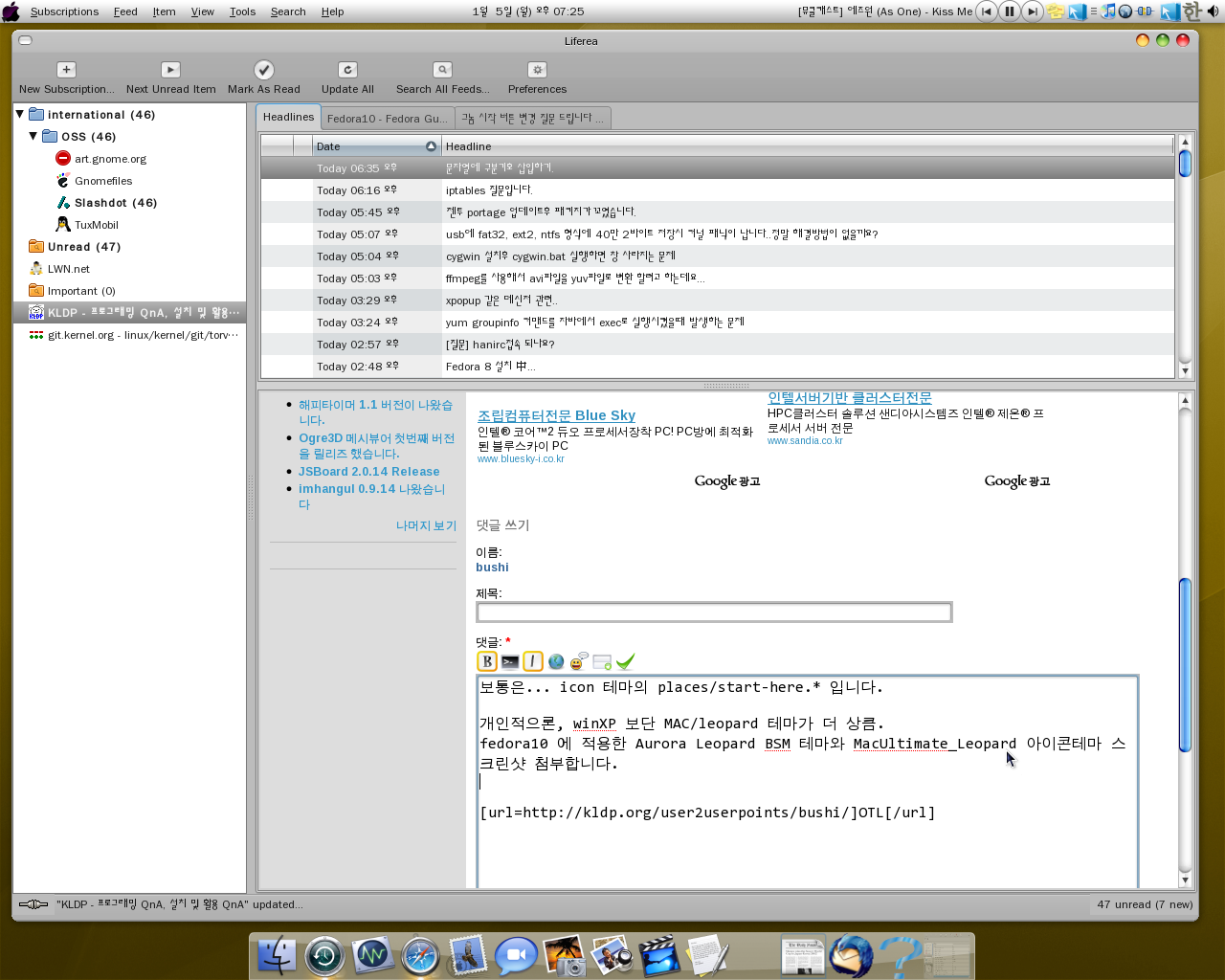Open the Feed menu
Screen dimensions: 1225x980
click(125, 11)
